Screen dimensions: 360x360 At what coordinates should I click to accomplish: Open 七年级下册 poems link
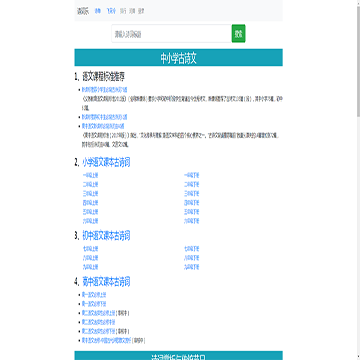point(192,249)
